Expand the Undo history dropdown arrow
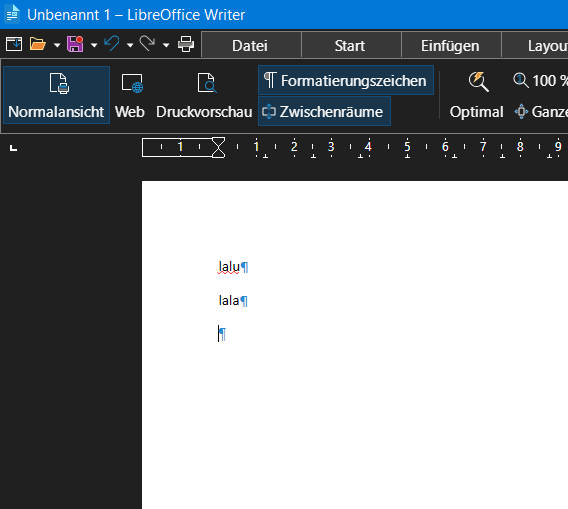This screenshot has height=509, width=568. [130, 45]
